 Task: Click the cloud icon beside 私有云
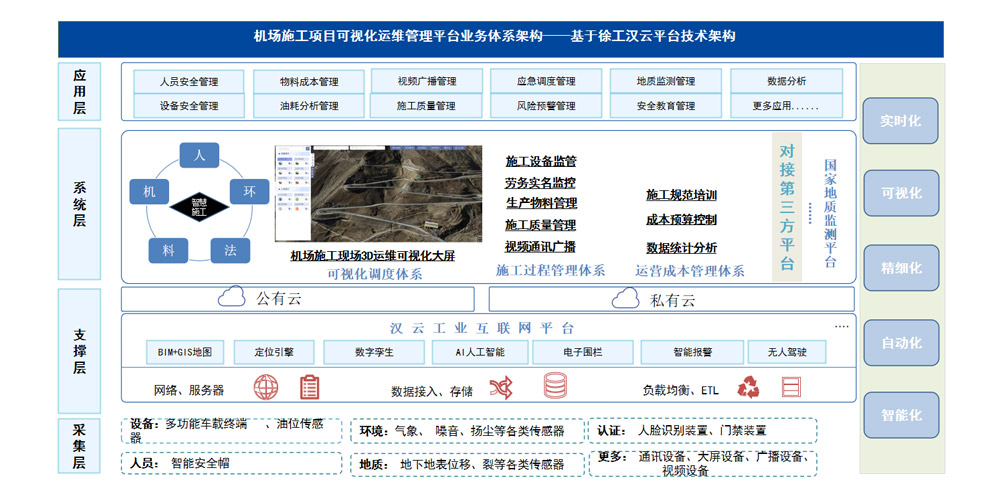pos(626,298)
